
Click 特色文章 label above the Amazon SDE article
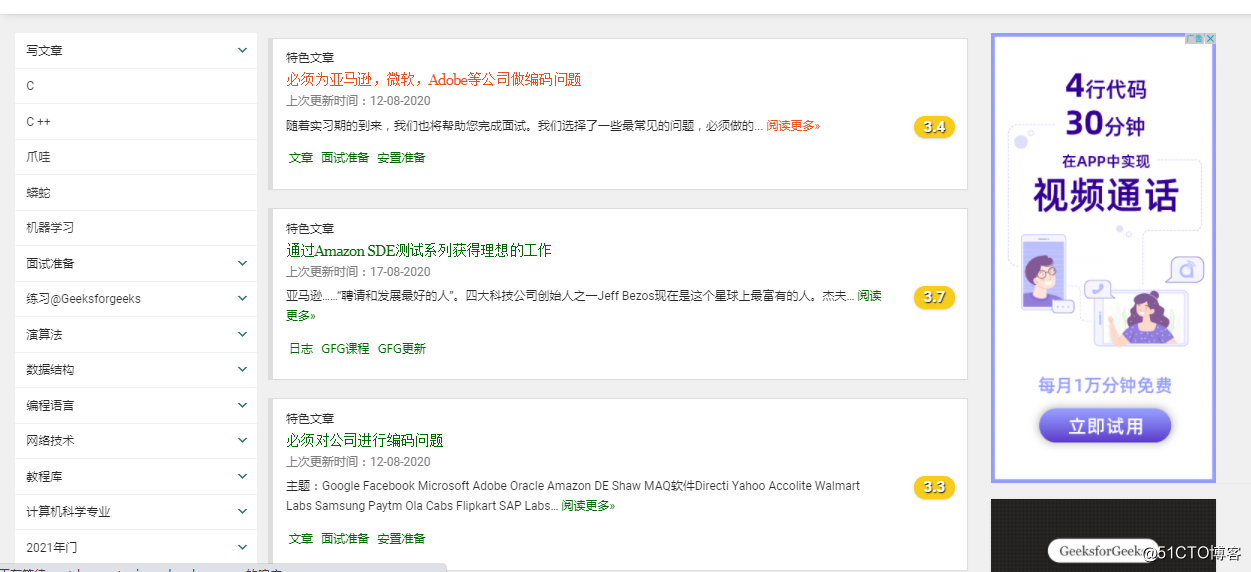coord(310,229)
